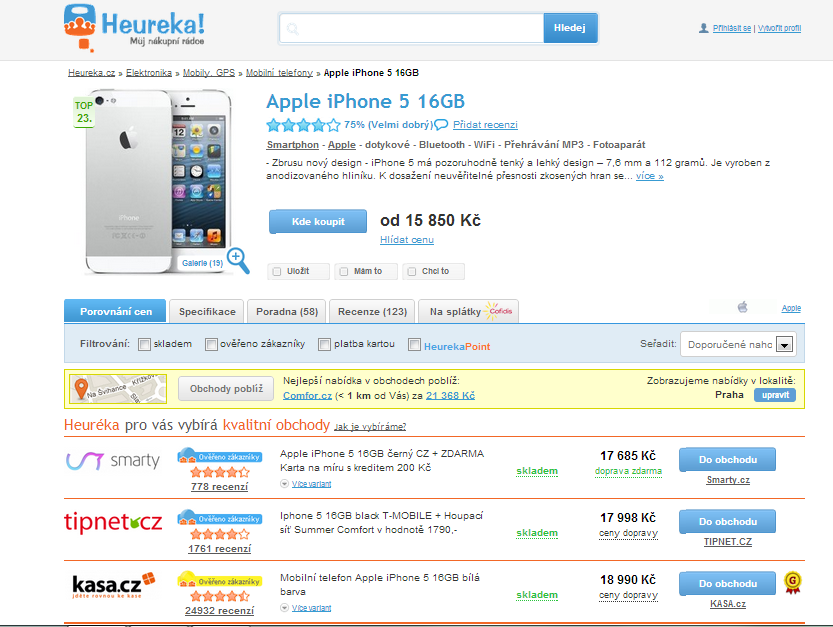Click the magnifier icon in search box
This screenshot has width=833, height=627.
coord(293,28)
